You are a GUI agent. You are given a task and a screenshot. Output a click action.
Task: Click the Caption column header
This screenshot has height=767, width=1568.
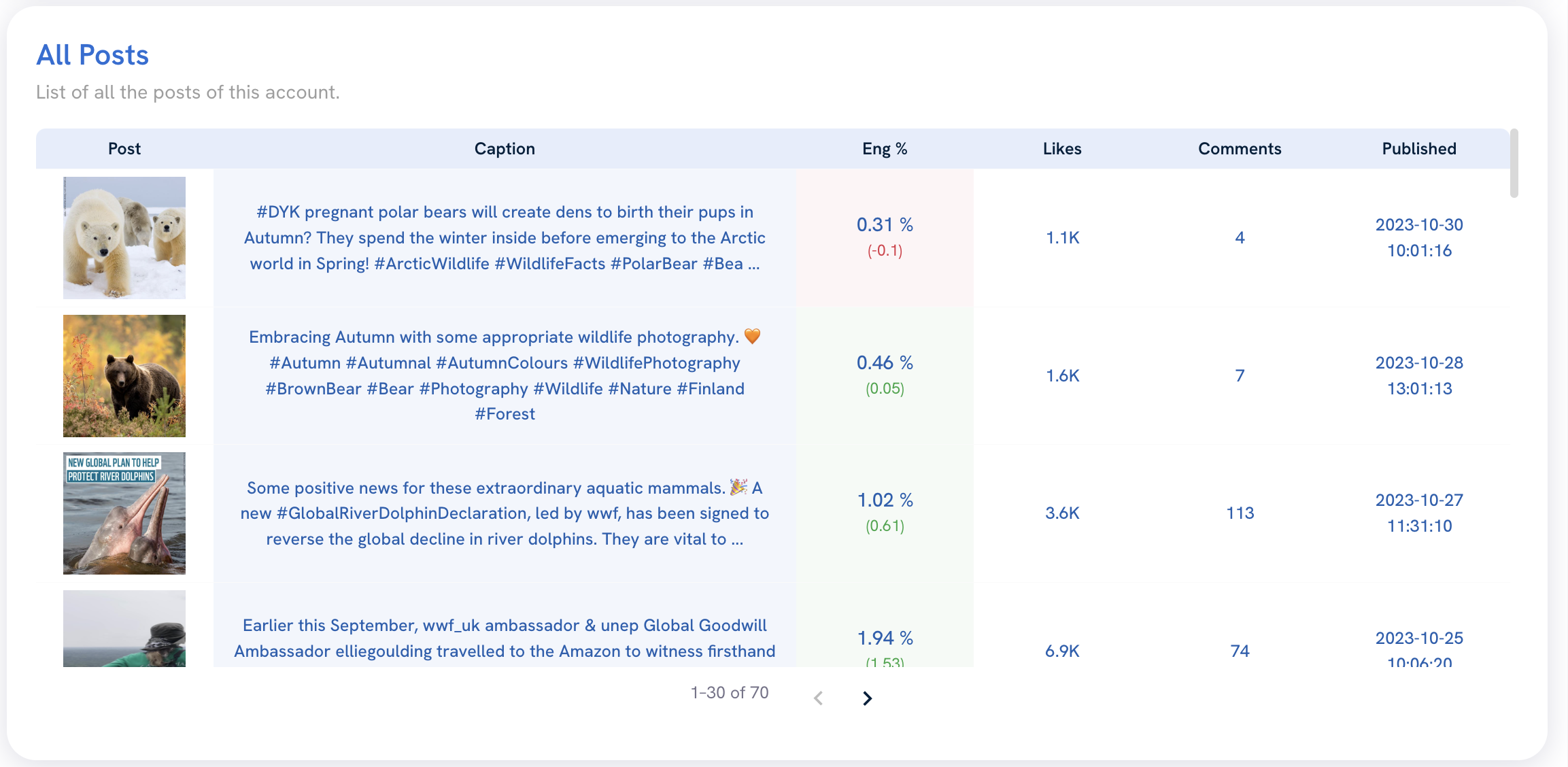[505, 149]
